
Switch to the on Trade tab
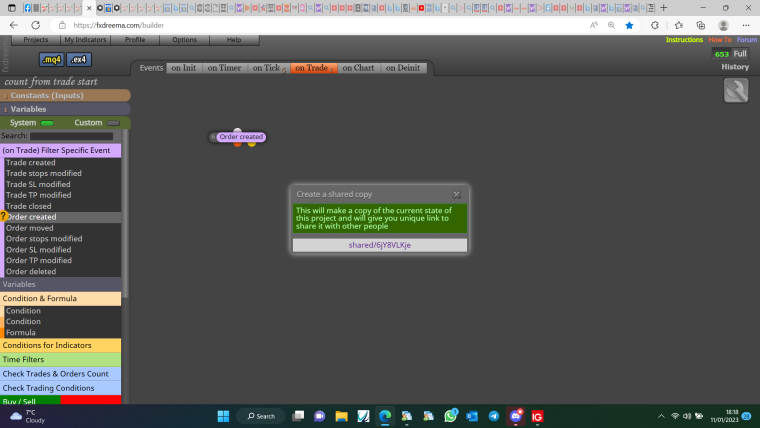point(313,68)
